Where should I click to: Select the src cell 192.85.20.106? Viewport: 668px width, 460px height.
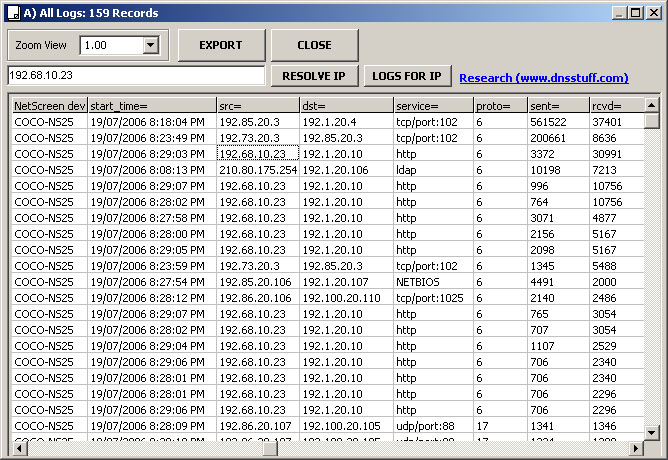pos(258,282)
